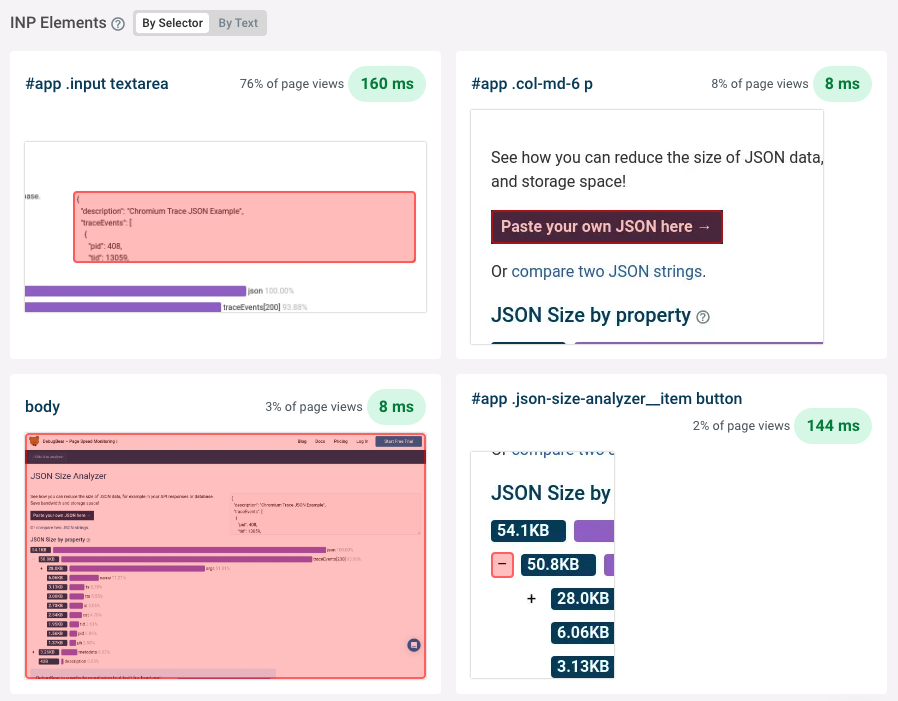Click the 54.1KB size label
898x701 pixels.
528,530
